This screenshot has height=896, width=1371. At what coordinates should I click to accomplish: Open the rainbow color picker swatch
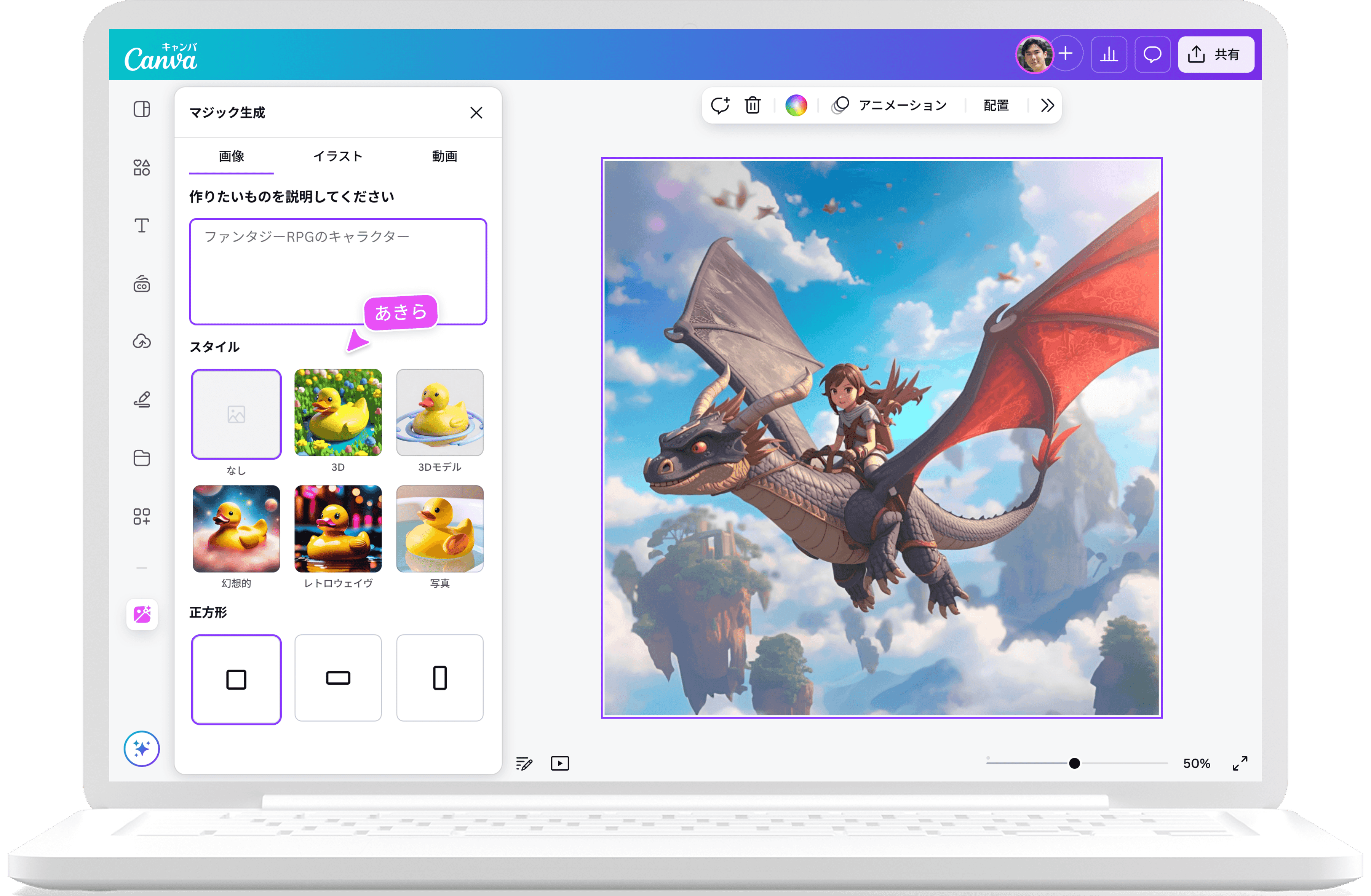click(x=796, y=105)
